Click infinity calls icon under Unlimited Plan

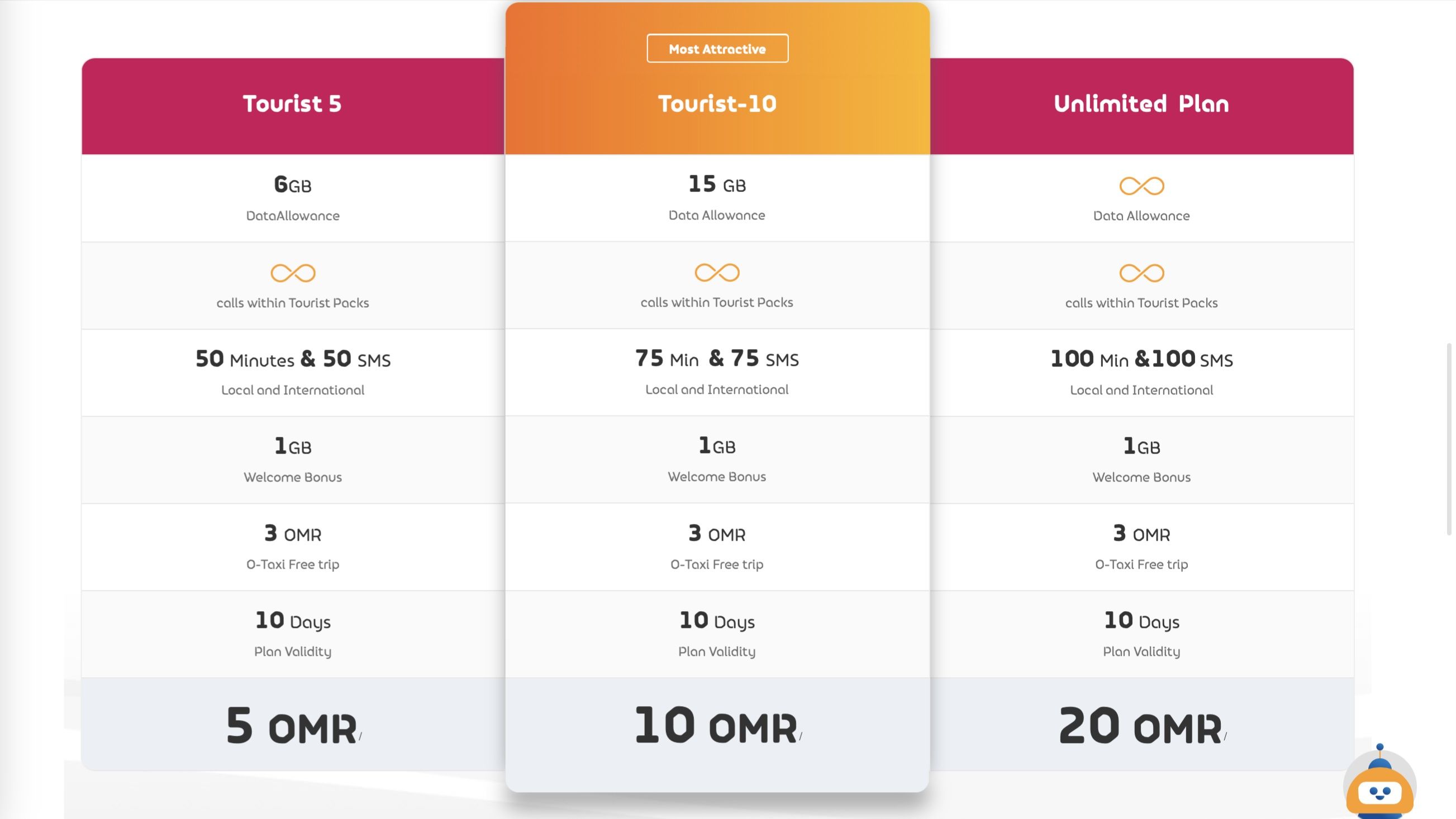click(x=1142, y=273)
